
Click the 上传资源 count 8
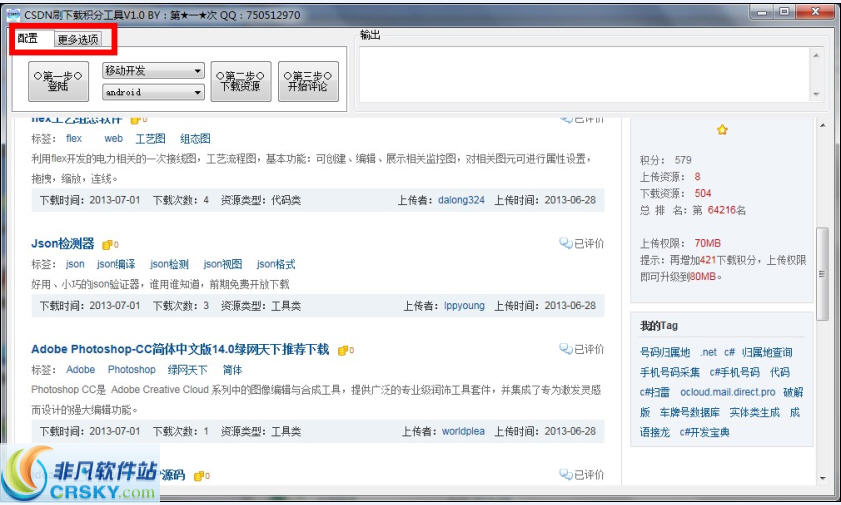click(697, 176)
